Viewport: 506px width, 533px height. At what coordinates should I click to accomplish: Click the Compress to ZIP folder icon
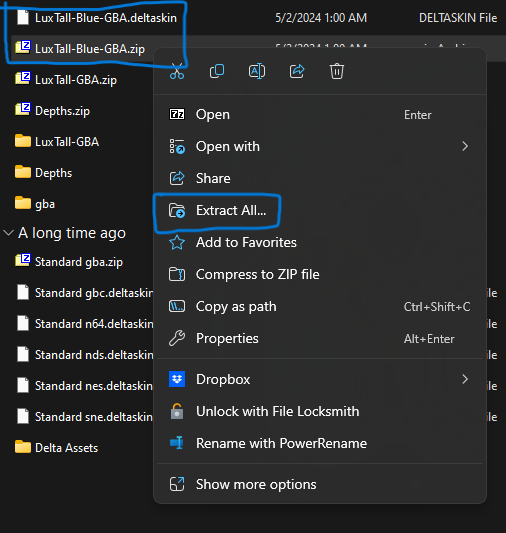177,274
